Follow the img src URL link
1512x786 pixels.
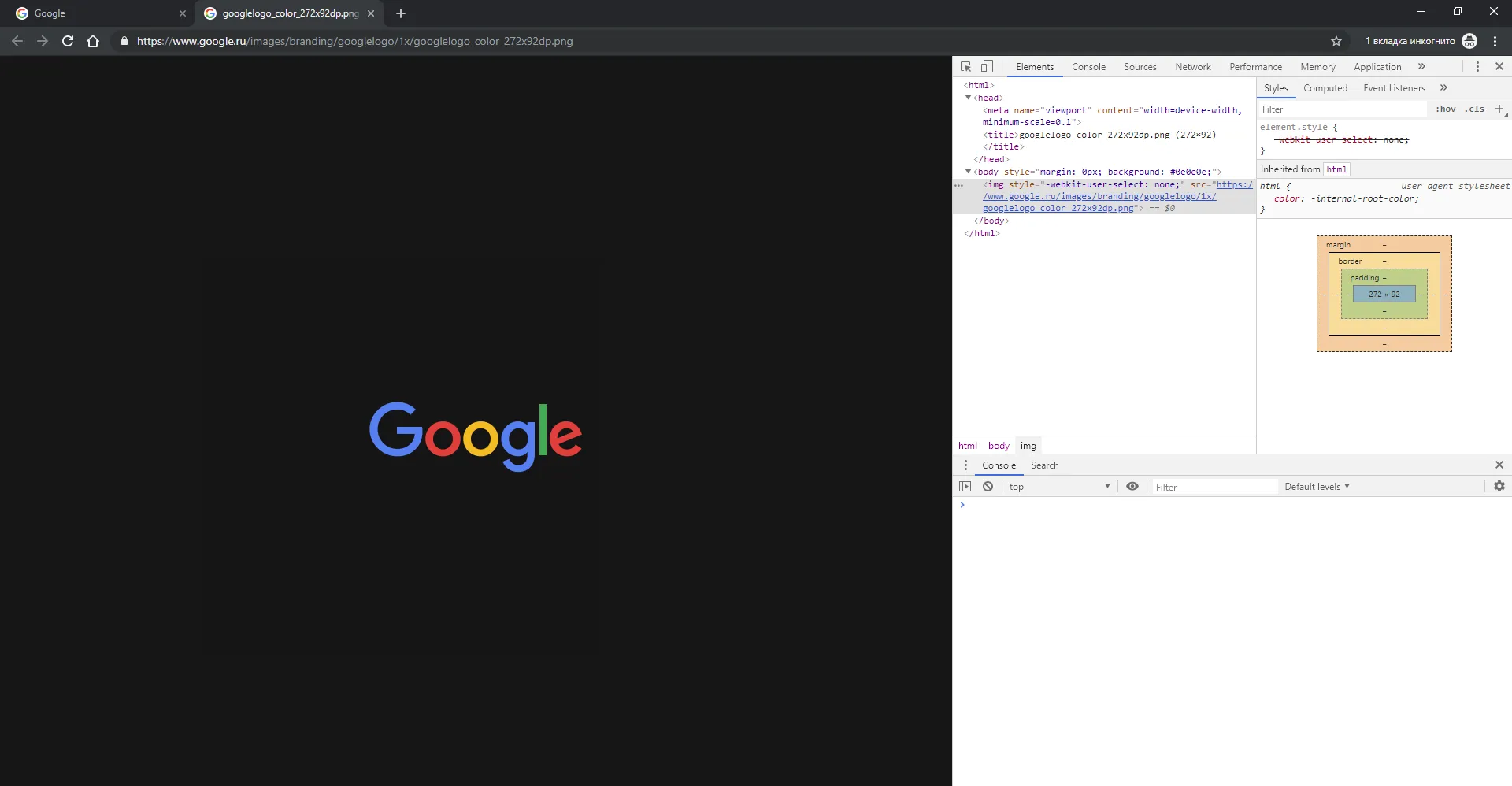(1117, 196)
